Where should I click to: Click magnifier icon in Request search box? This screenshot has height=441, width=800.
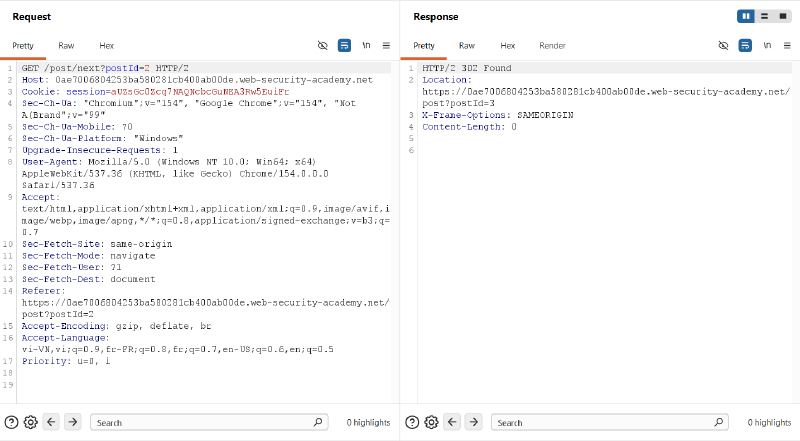click(x=318, y=422)
